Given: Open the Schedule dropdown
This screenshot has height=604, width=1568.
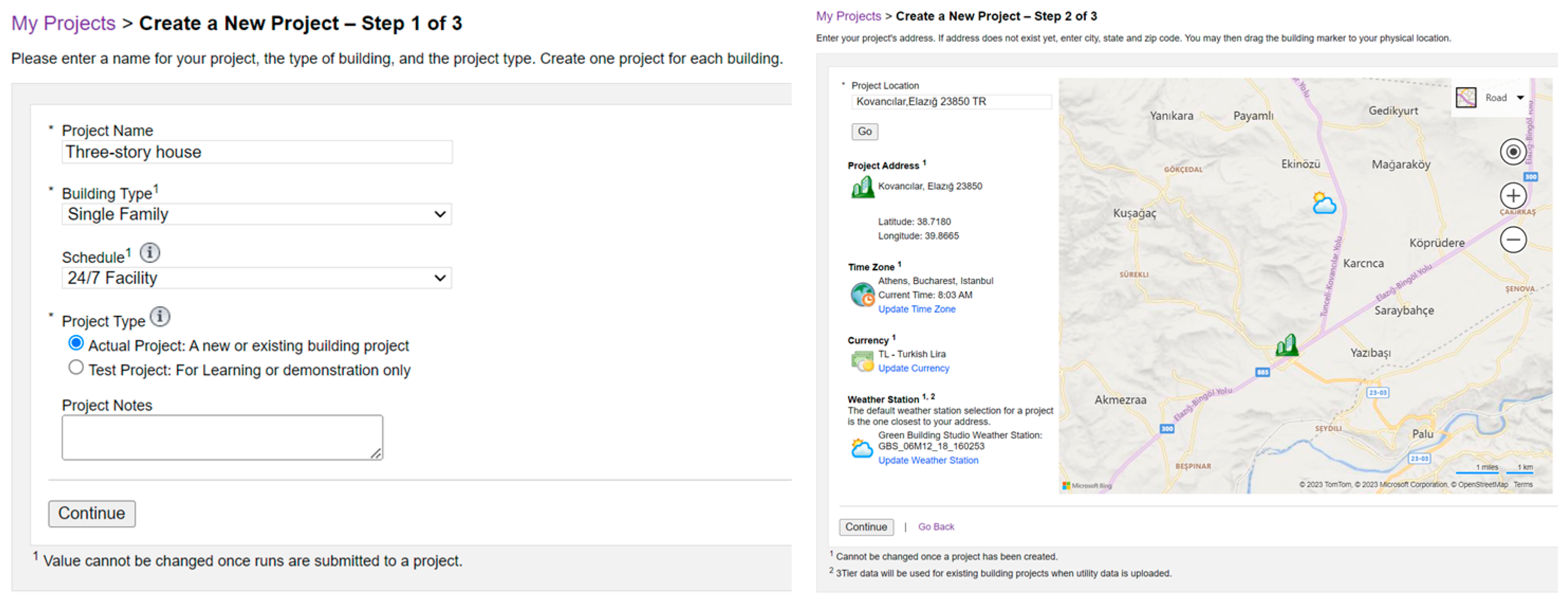Looking at the screenshot, I should point(256,278).
